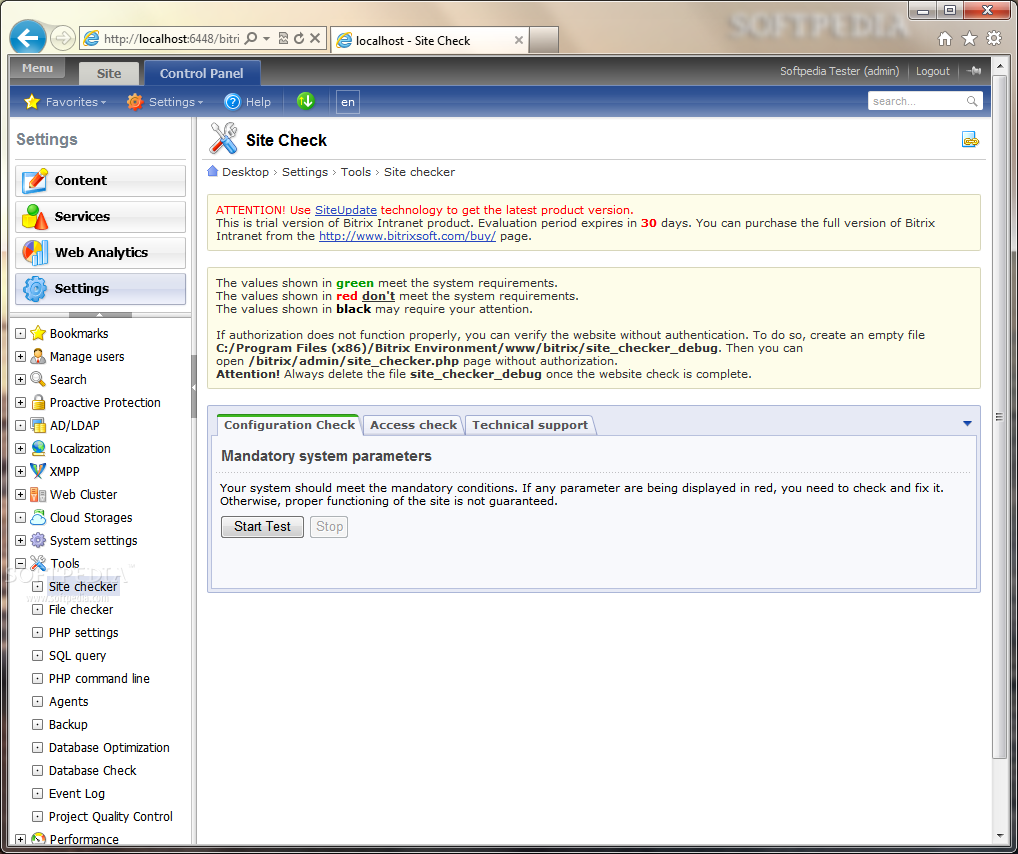
Task: Click the compatibility view icon in address bar
Action: 283,38
